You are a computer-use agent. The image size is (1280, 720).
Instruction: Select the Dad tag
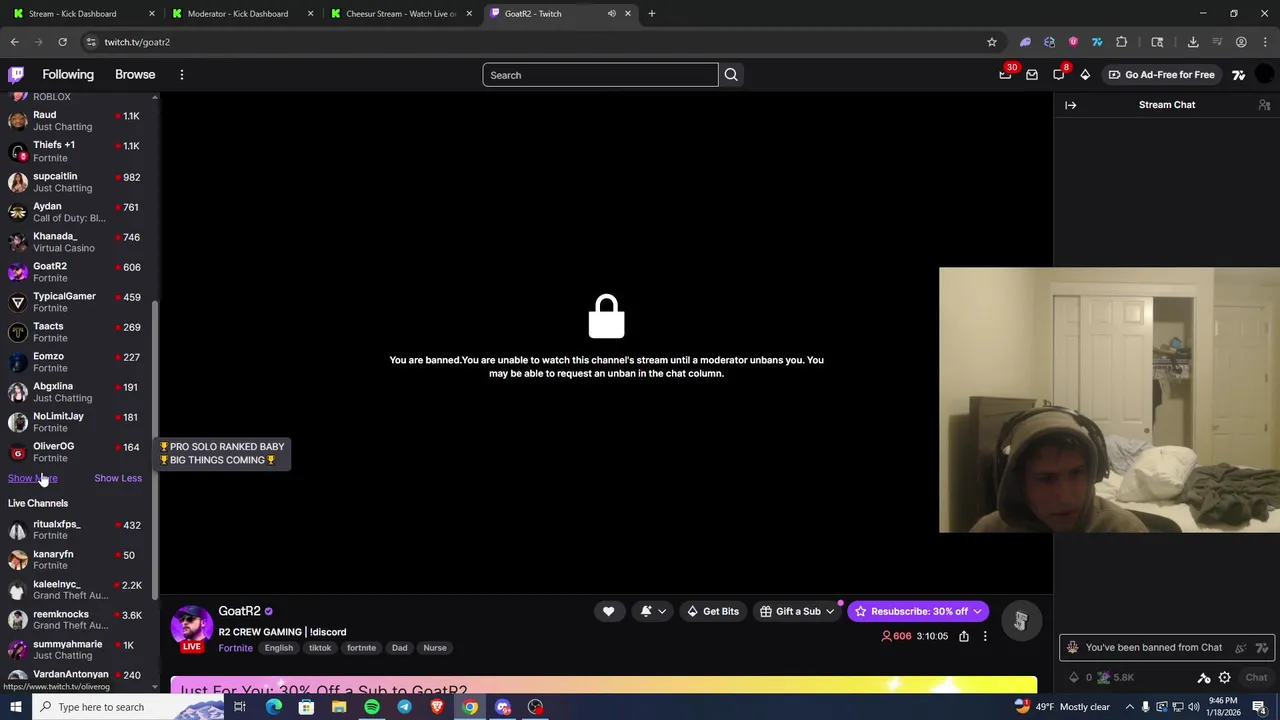point(399,648)
